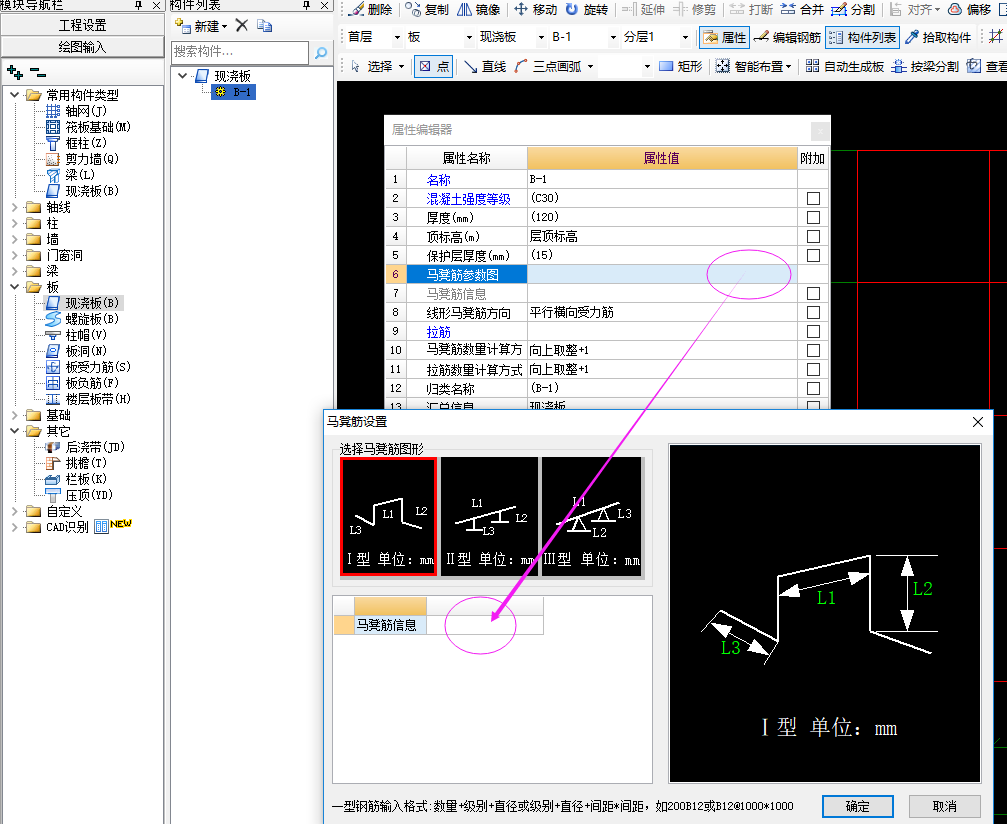Open the 首层 floor dropdown
This screenshot has width=1007, height=824.
[396, 37]
